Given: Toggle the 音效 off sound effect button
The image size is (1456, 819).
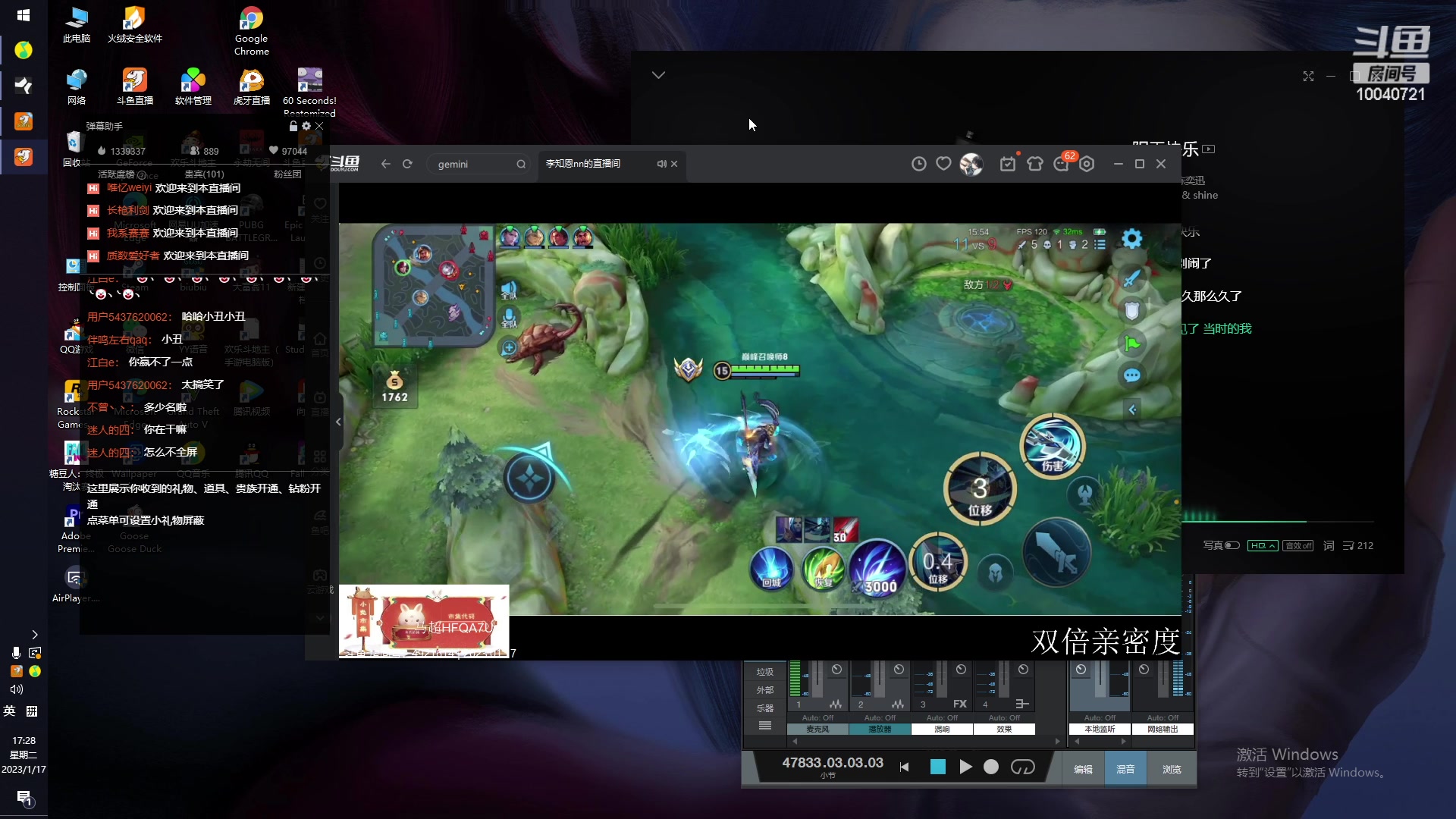Looking at the screenshot, I should tap(1298, 546).
